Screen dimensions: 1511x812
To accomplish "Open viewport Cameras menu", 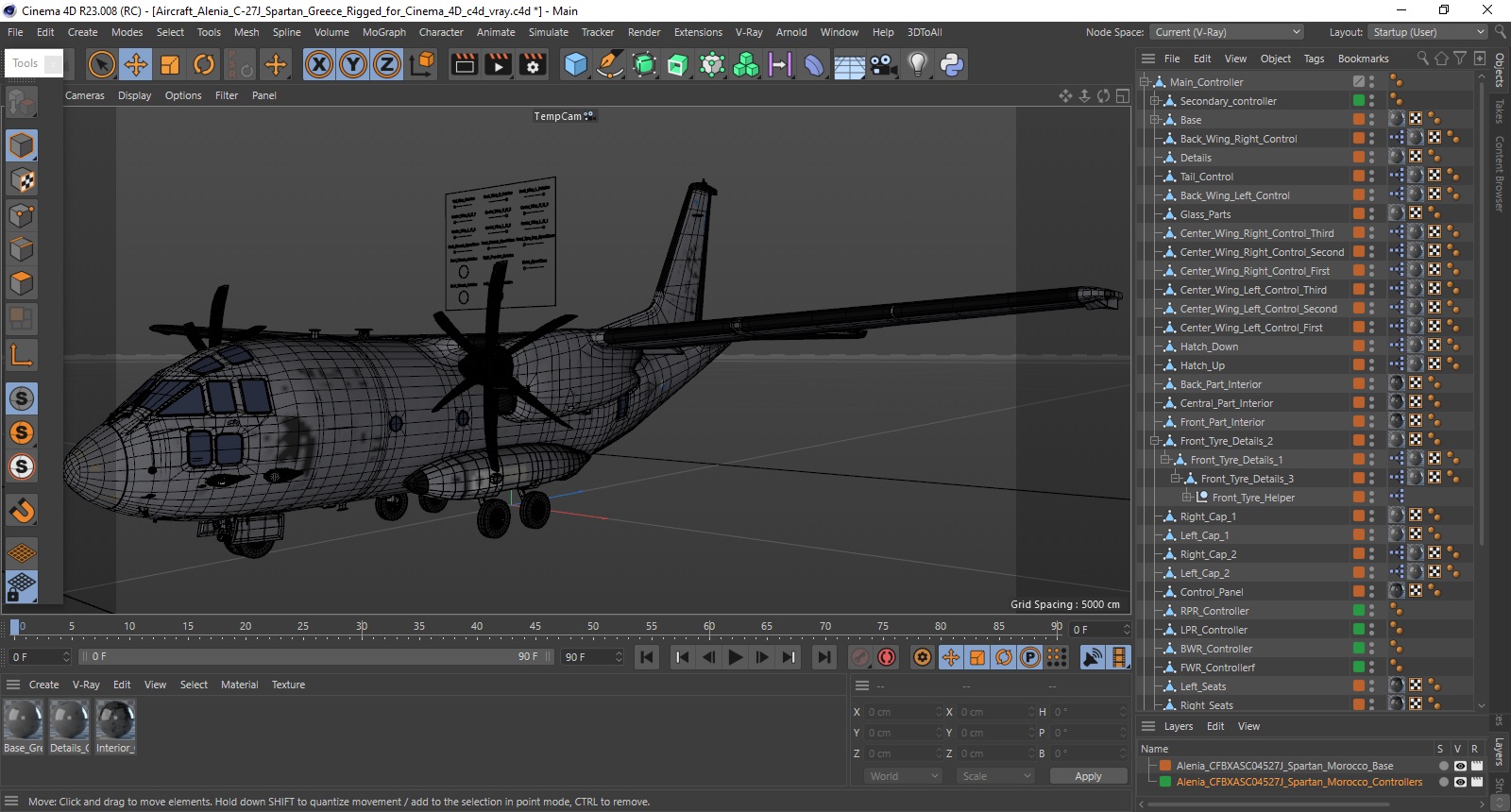I will (85, 95).
